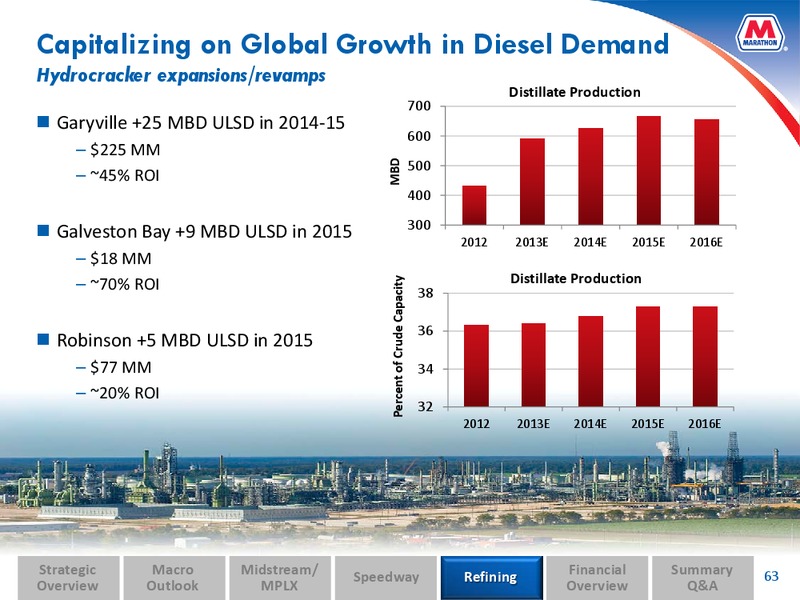Click the 300 value on the MBD axis
Image resolution: width=800 pixels, height=600 pixels.
click(419, 225)
